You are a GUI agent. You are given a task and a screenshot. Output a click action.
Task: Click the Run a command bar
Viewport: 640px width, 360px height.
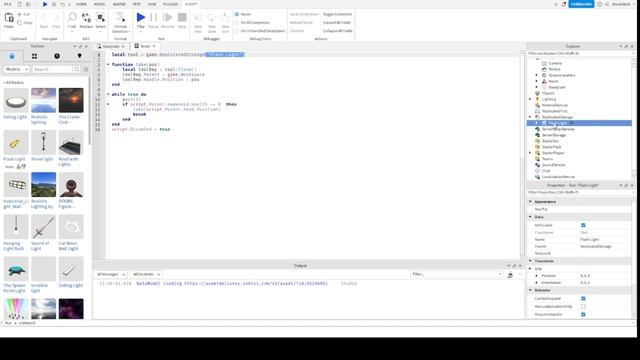pyautogui.click(x=318, y=323)
